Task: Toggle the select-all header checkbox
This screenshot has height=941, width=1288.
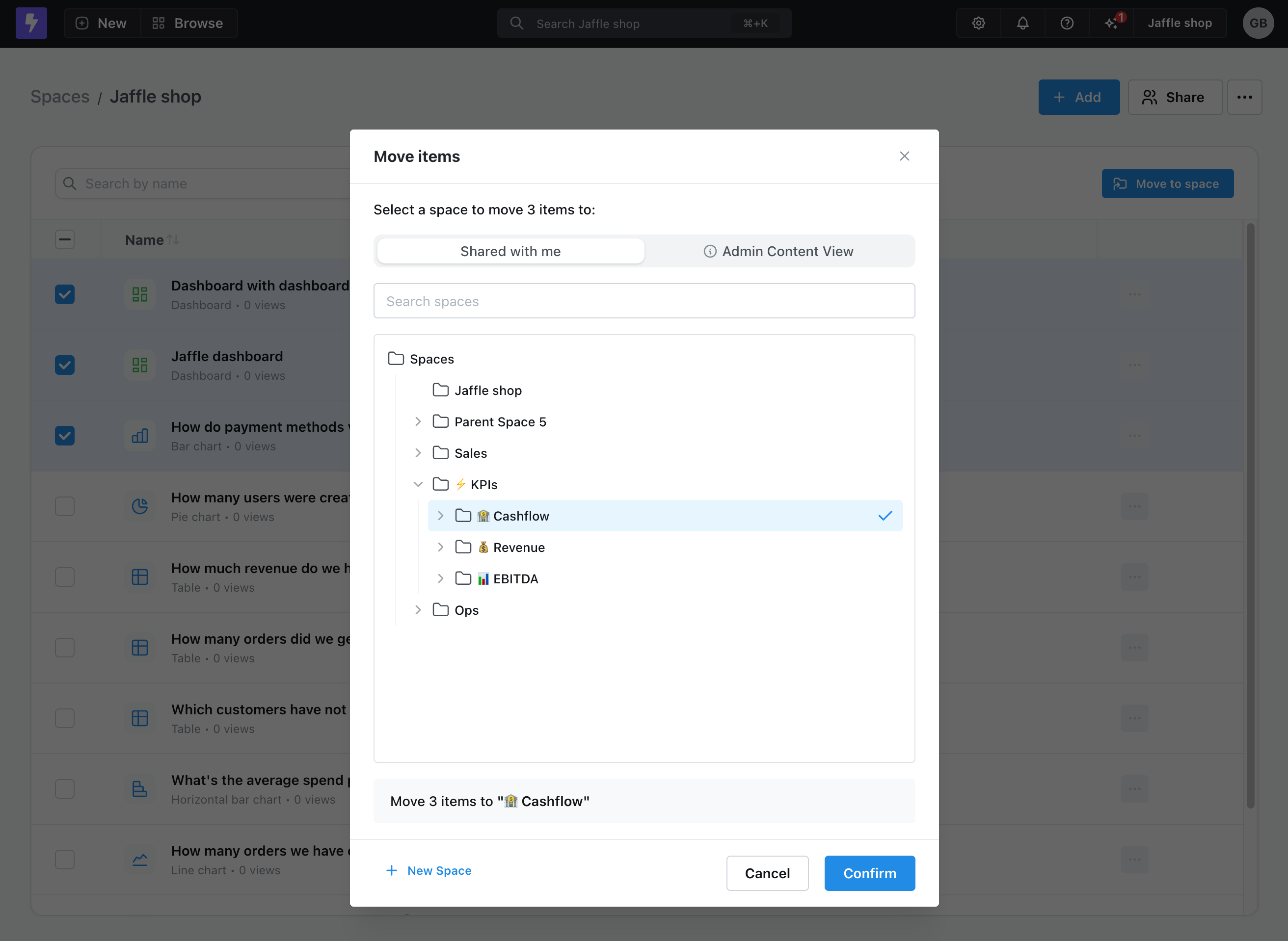Action: (65, 239)
